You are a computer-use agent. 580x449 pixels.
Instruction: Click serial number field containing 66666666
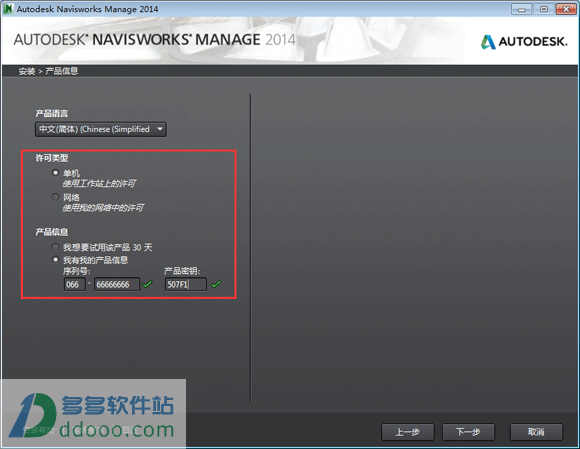[117, 284]
